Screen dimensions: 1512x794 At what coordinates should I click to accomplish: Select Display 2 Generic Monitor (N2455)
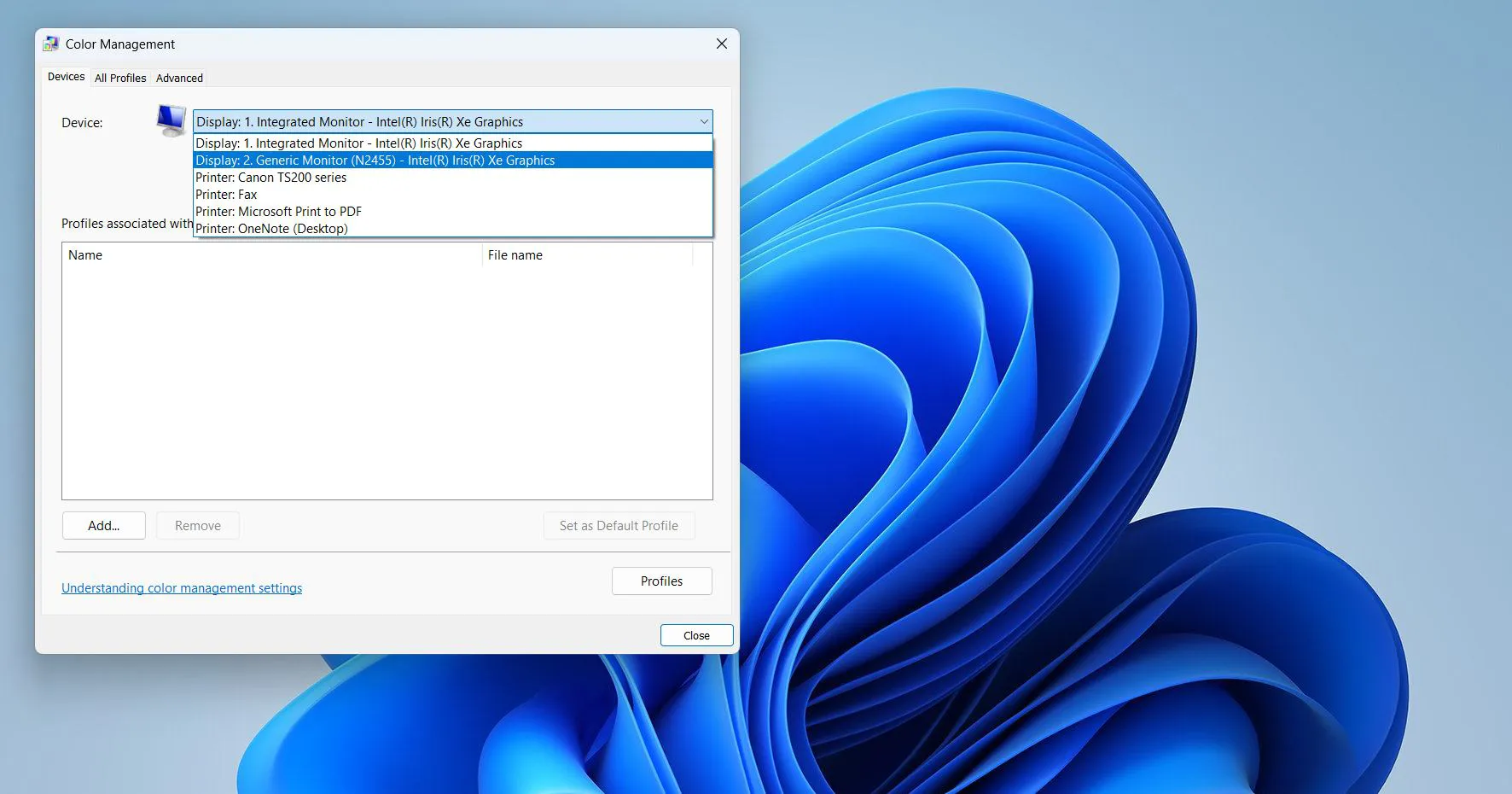[375, 160]
